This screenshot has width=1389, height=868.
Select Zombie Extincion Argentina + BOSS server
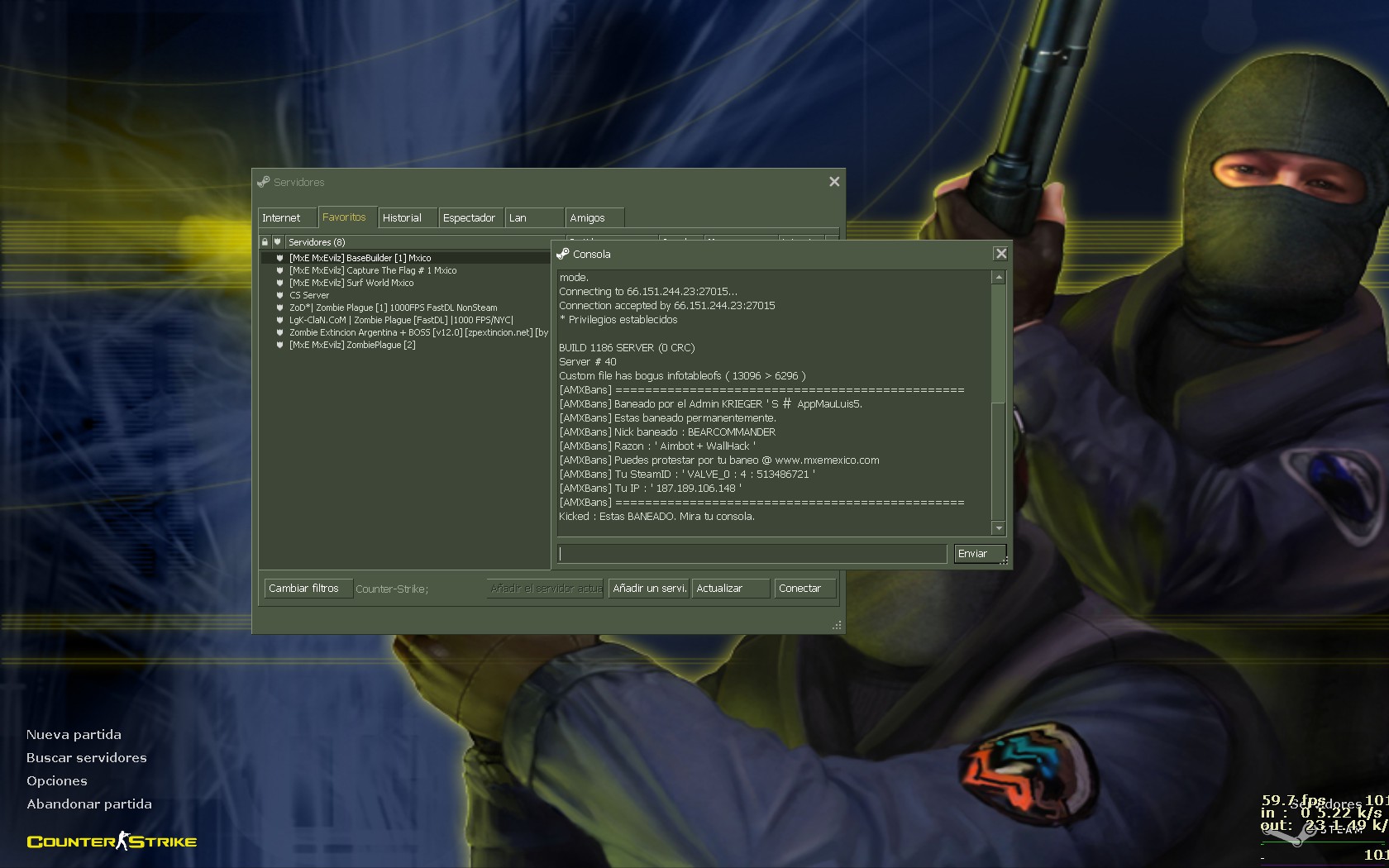pos(405,332)
